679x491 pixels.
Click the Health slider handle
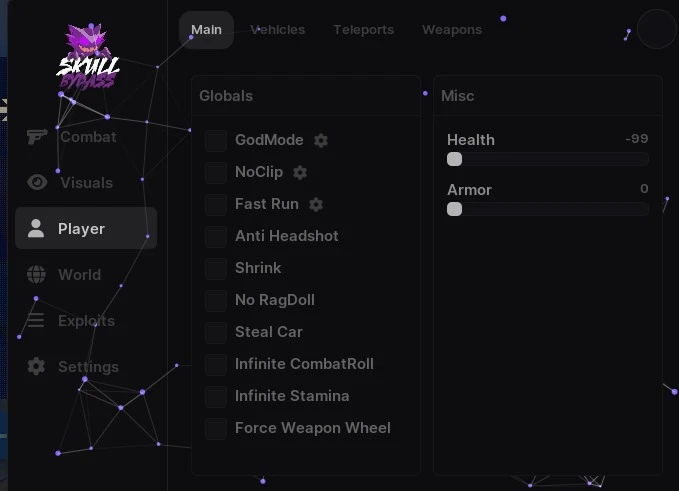[455, 159]
